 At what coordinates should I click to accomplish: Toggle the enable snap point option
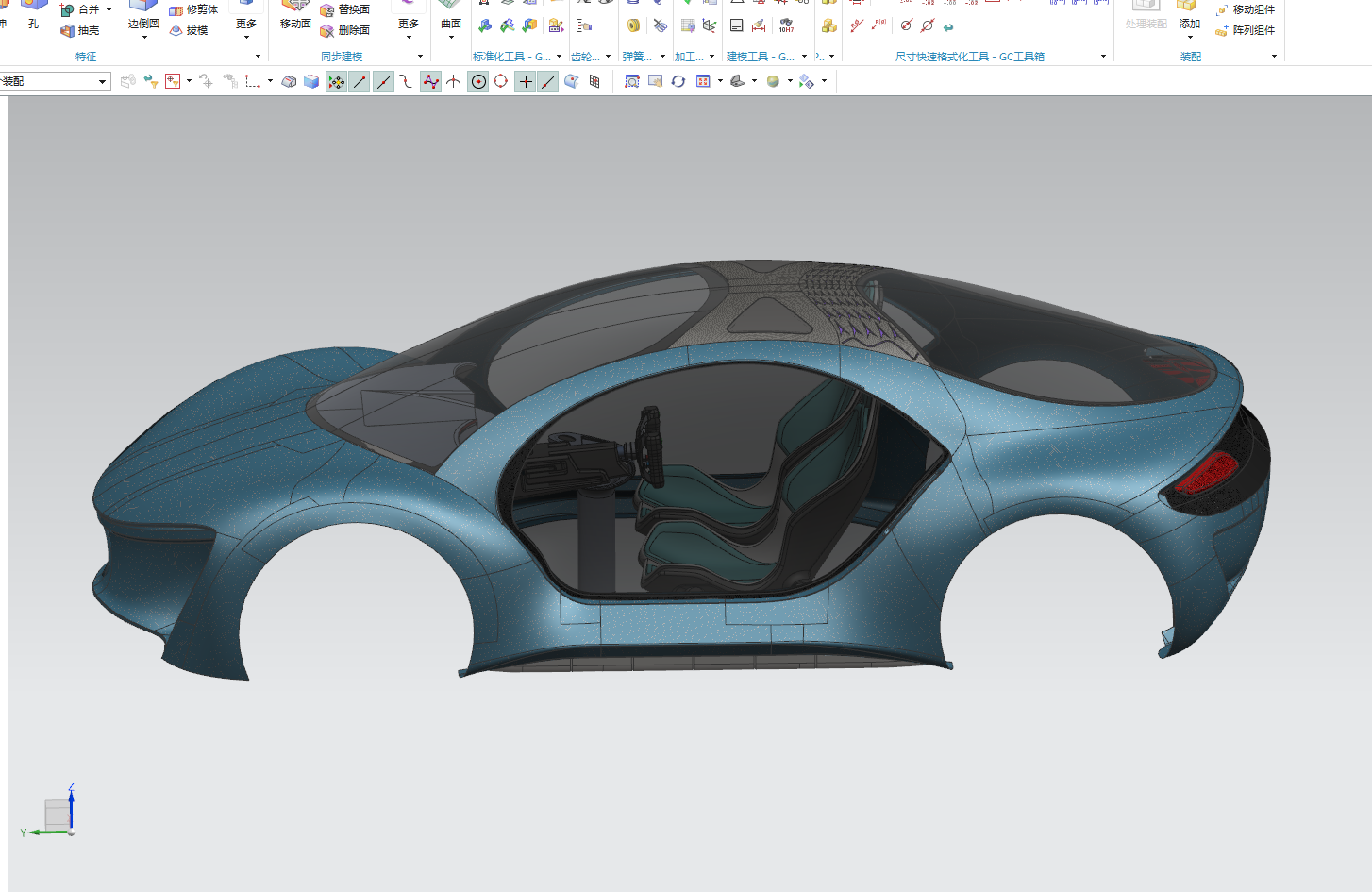pyautogui.click(x=336, y=81)
